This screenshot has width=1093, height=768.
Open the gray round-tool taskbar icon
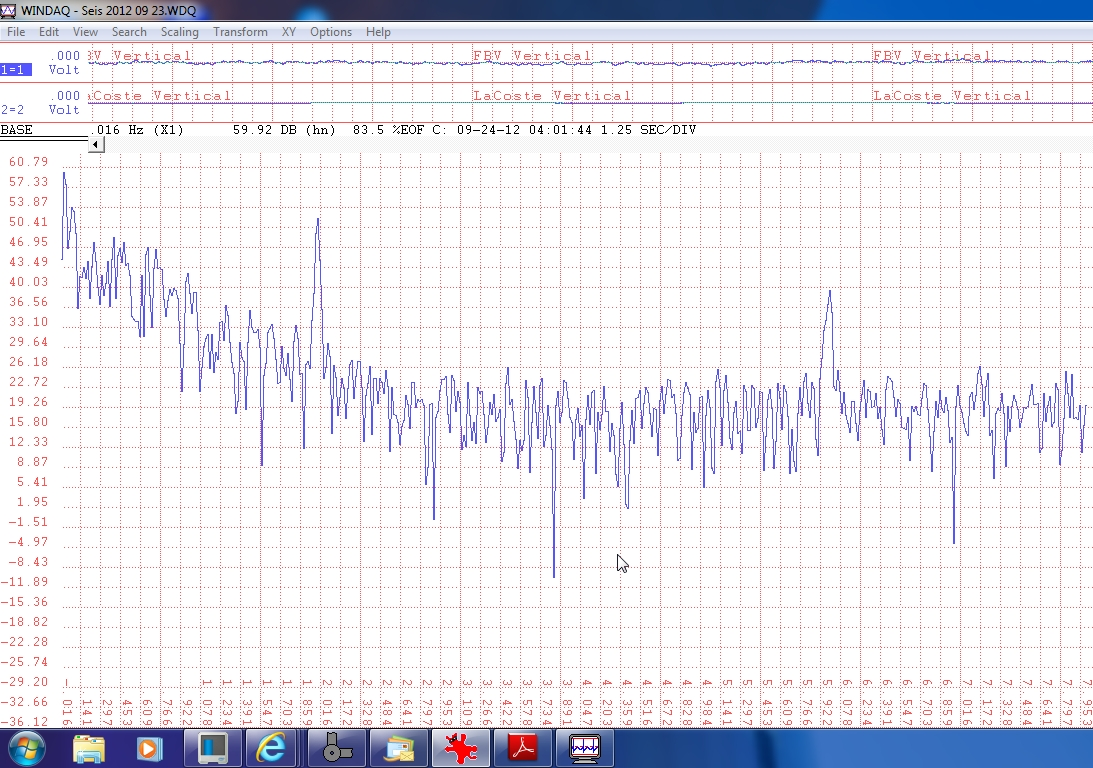pyautogui.click(x=337, y=748)
